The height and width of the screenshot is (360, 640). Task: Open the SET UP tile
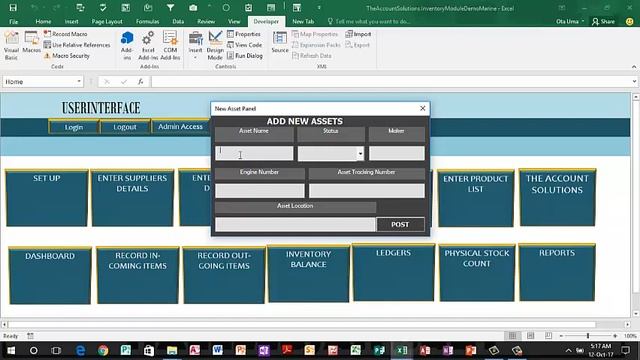[47, 198]
